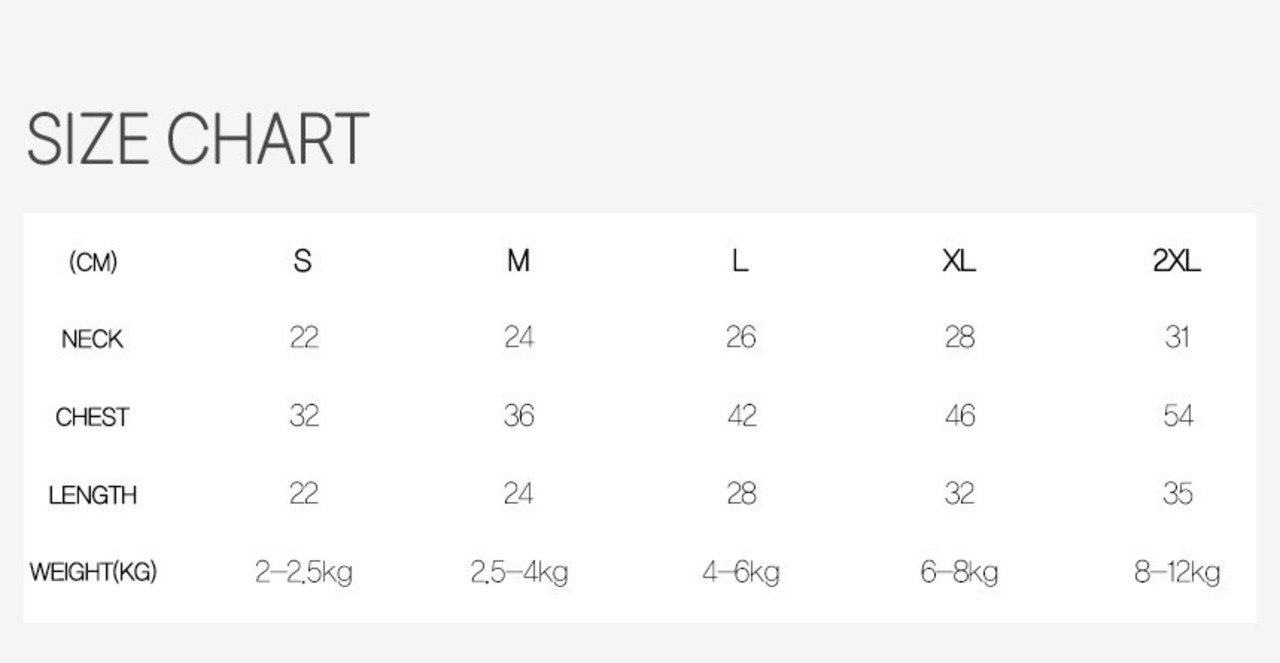Click the LENGTH row label

tap(92, 495)
